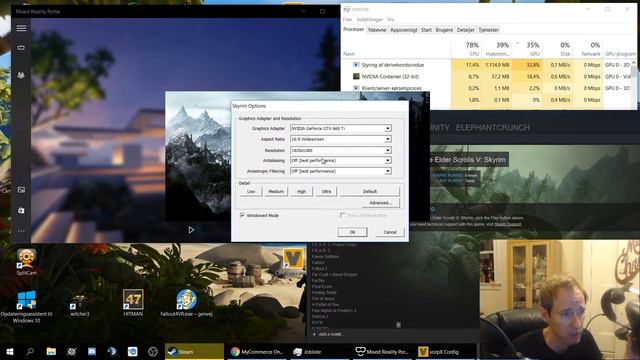640x360 pixels.
Task: Click the photos icon in Mixed Reality Portal sidebar
Action: coord(21,190)
